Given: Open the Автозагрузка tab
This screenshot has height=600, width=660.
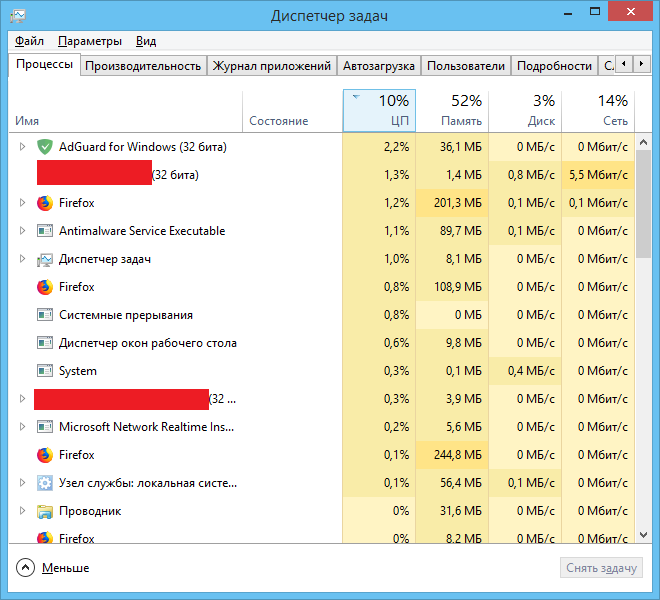Looking at the screenshot, I should (x=379, y=66).
